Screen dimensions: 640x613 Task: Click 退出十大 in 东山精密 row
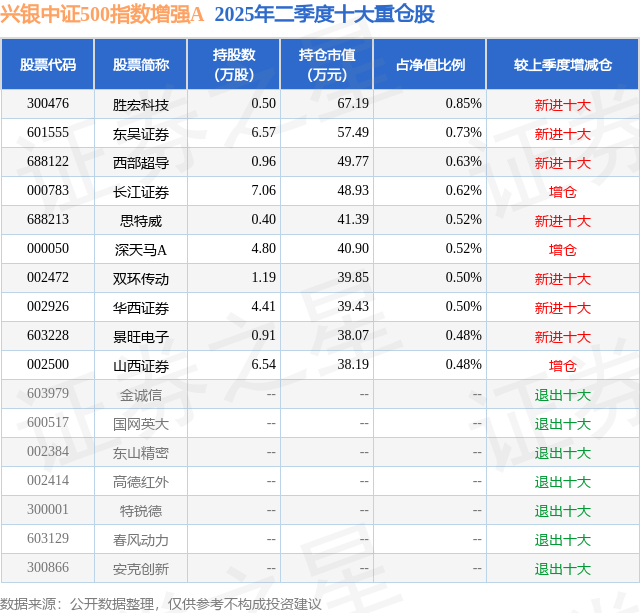click(x=562, y=453)
